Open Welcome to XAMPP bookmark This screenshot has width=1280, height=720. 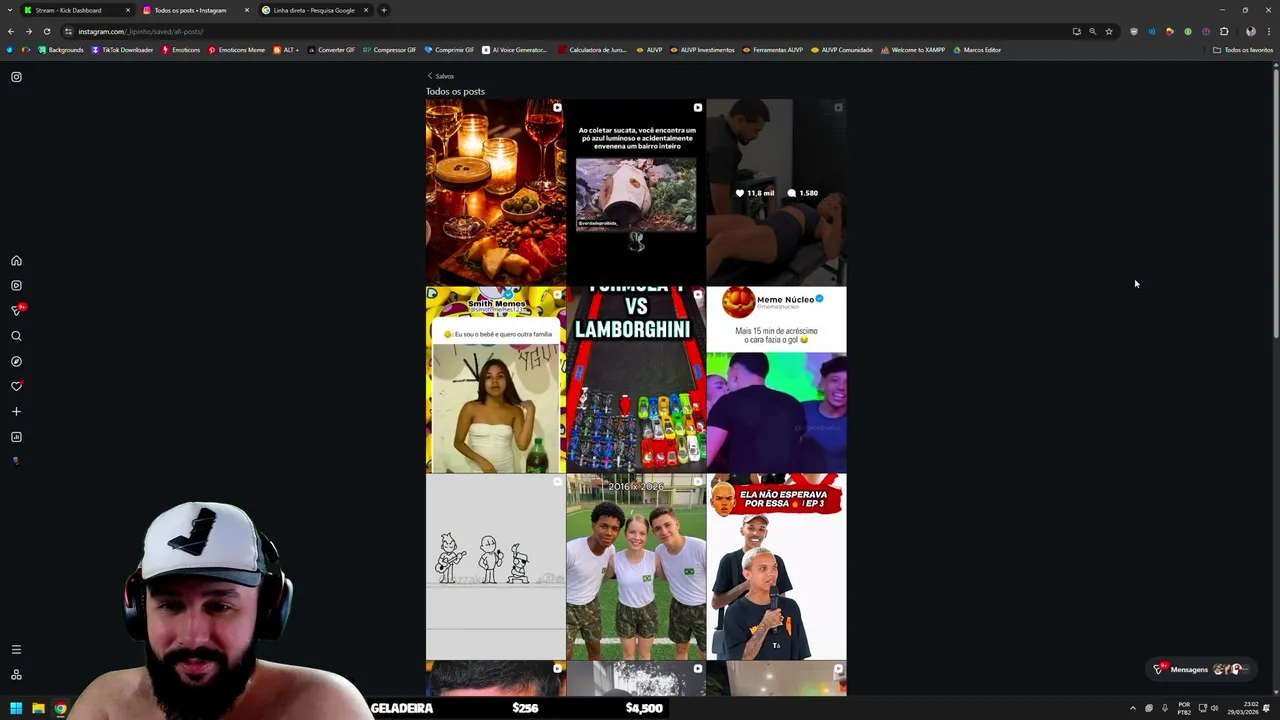tap(913, 50)
